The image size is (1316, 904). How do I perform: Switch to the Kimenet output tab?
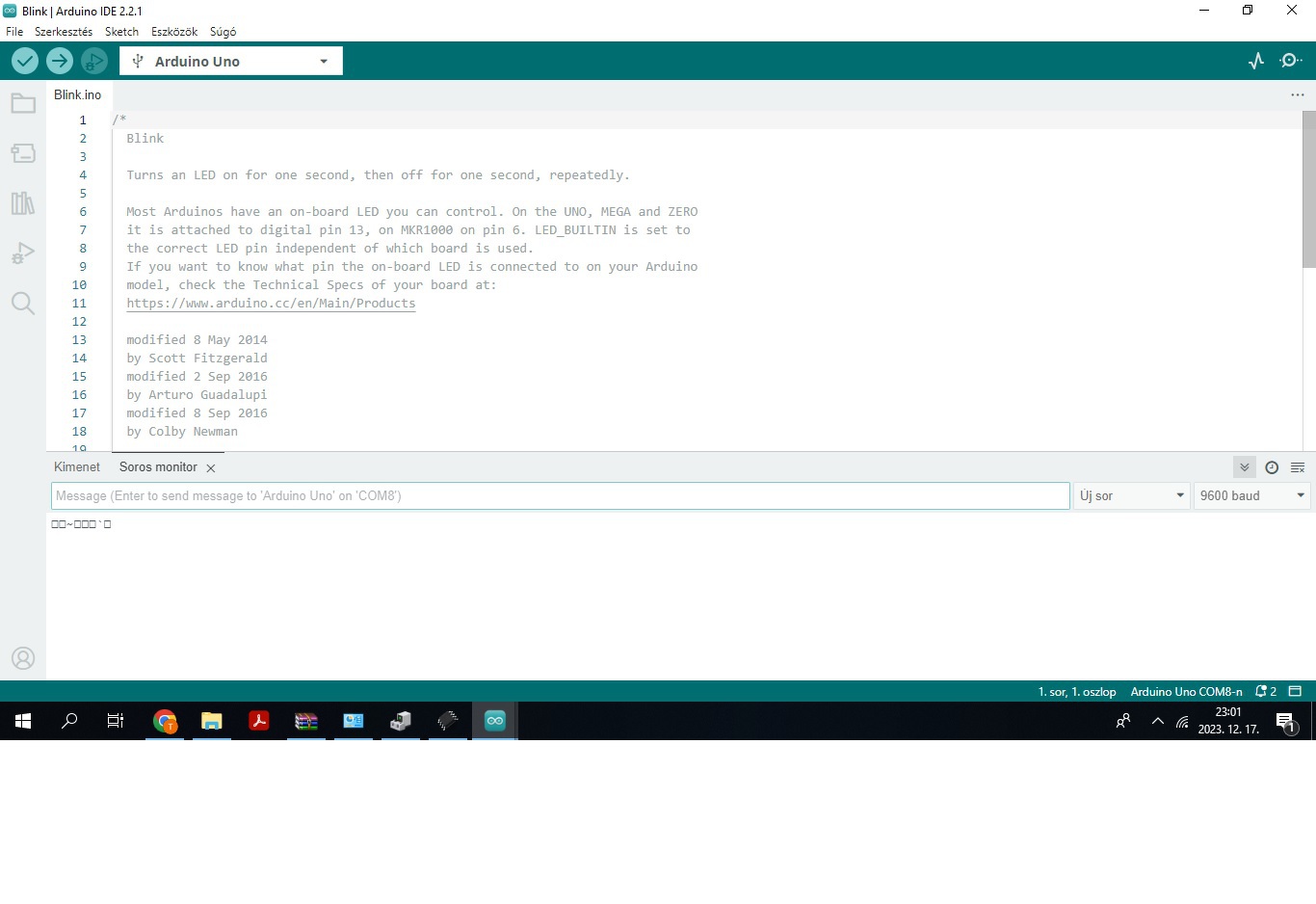77,467
